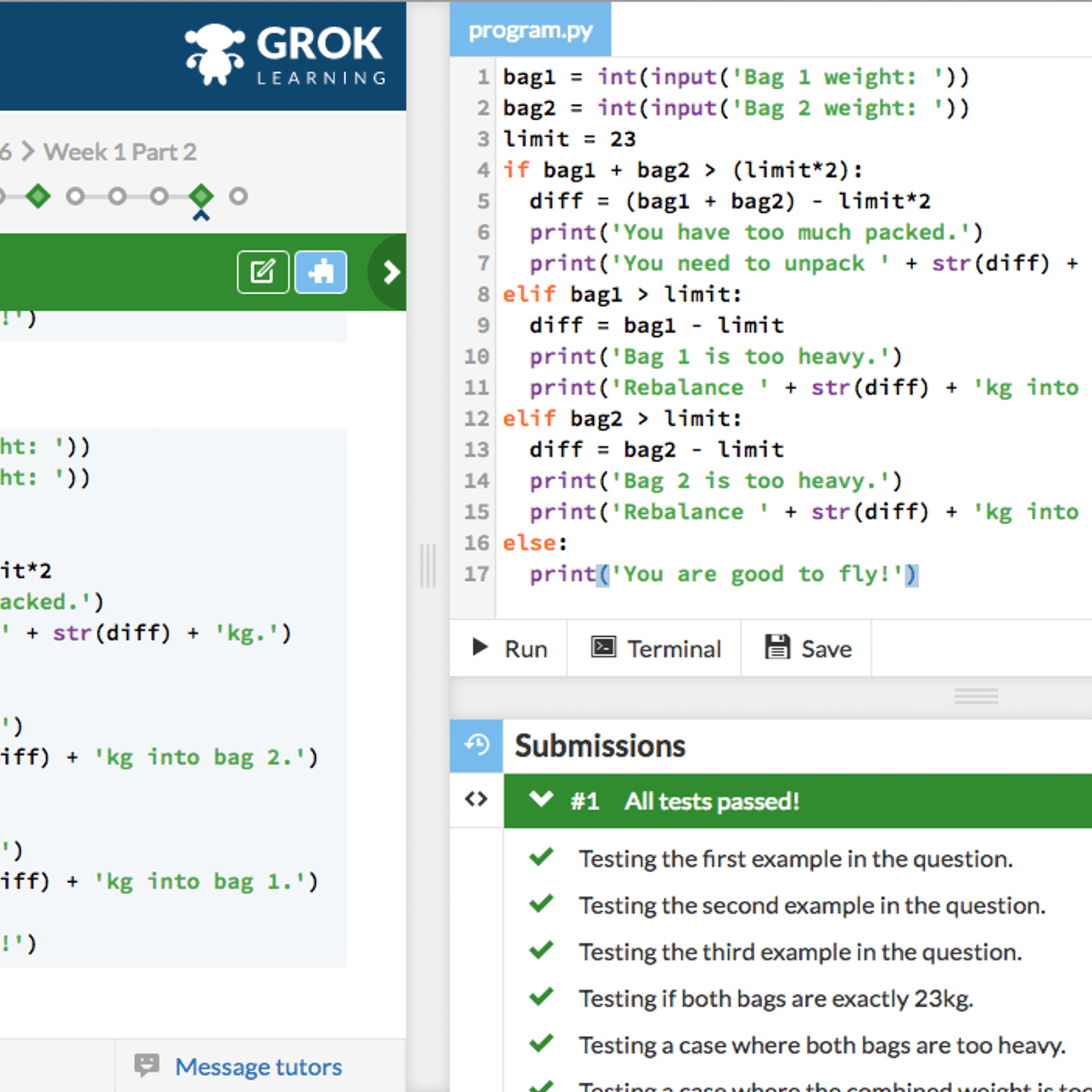Viewport: 1092px width, 1092px height.
Task: Click the vertical pane splitter handle
Action: [428, 565]
